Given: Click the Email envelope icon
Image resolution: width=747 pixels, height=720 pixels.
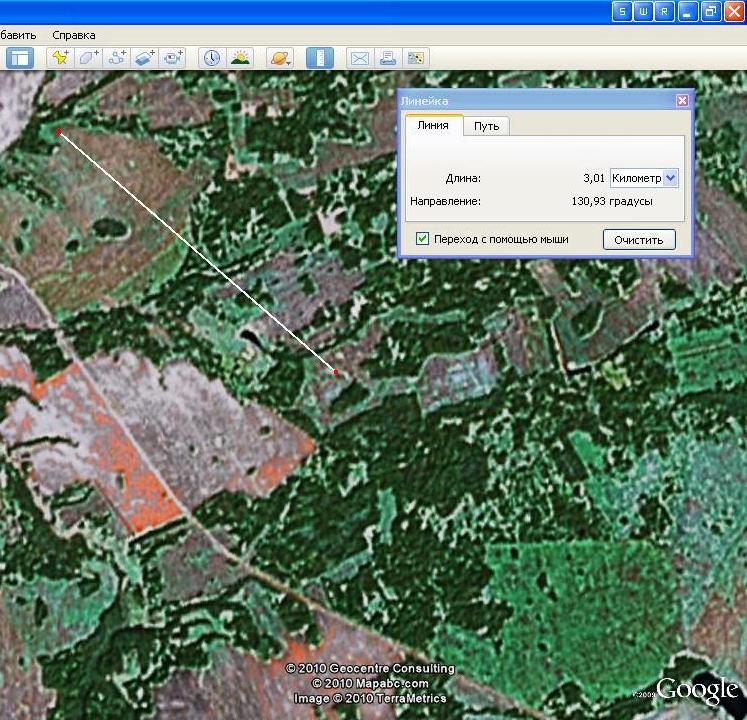Looking at the screenshot, I should click(359, 58).
